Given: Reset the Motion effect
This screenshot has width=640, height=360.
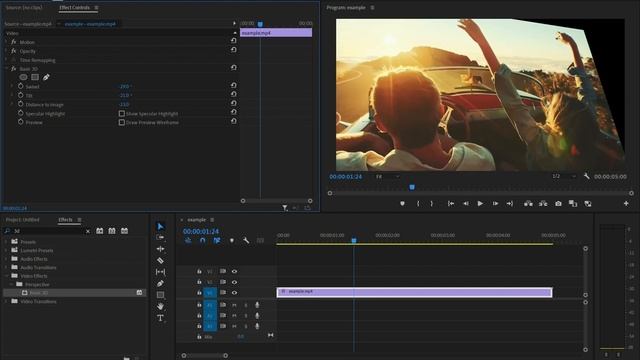Looking at the screenshot, I should point(233,41).
